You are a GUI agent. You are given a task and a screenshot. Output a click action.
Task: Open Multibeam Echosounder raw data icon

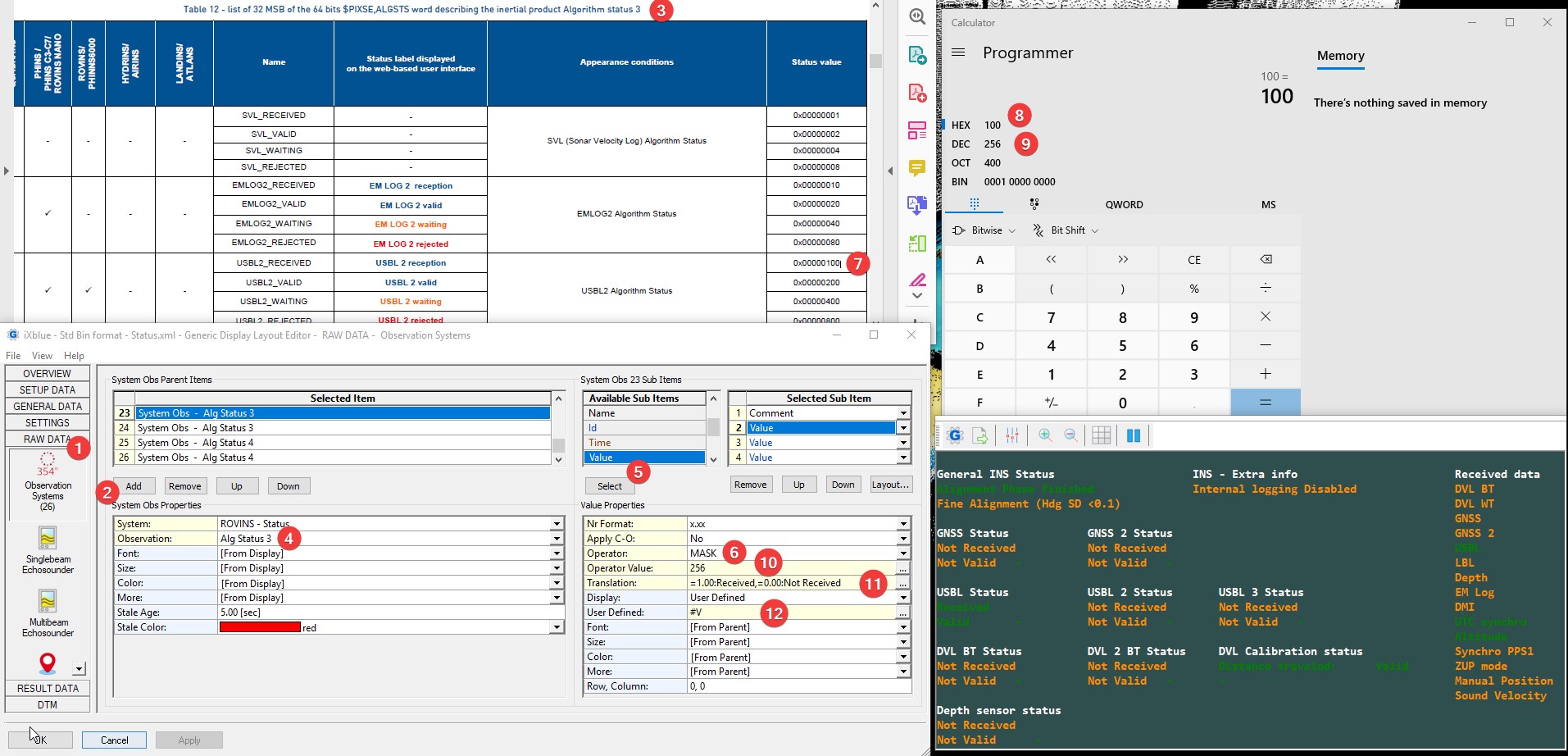tap(48, 602)
